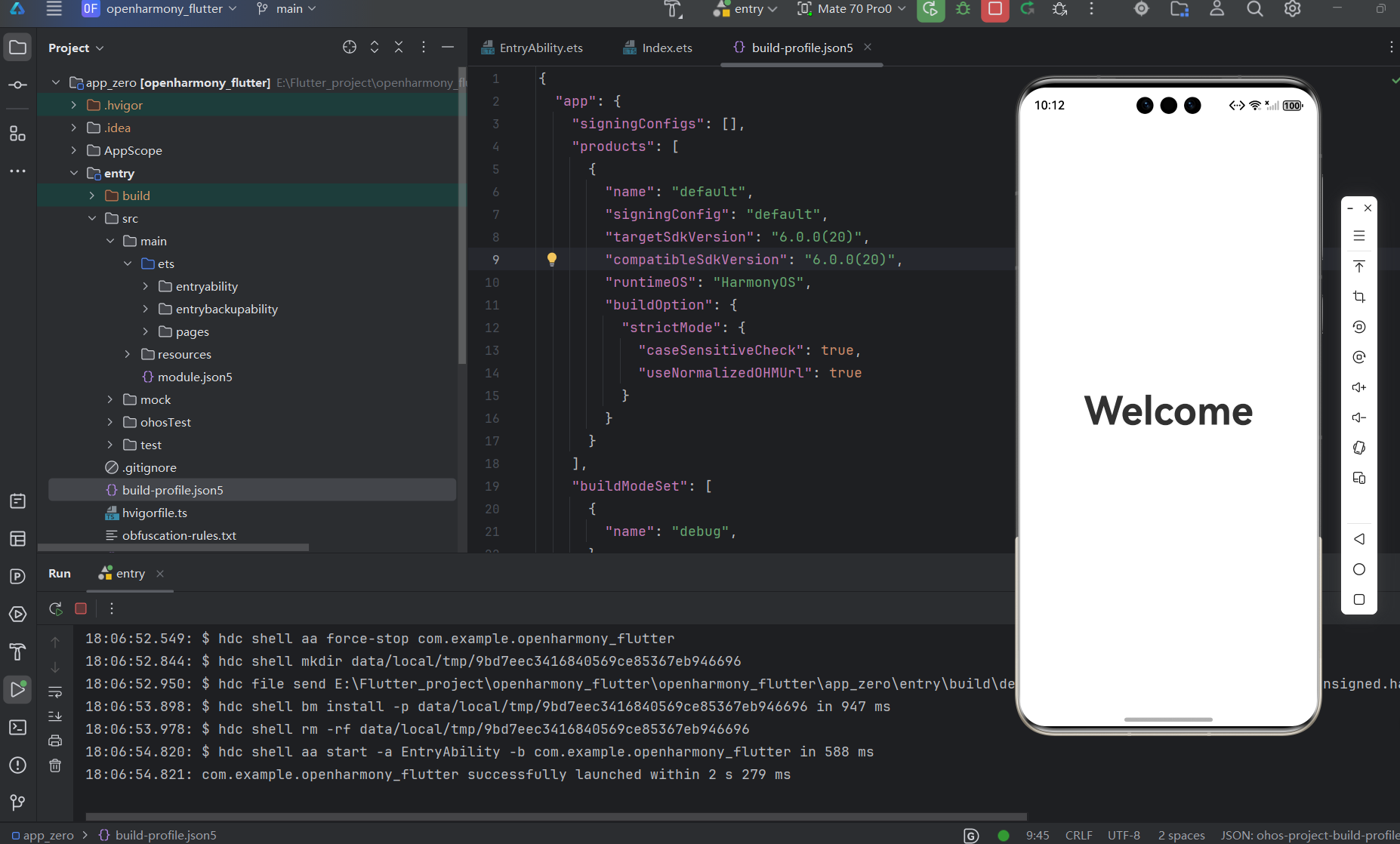Click the red Stop button in toolbar

995,9
